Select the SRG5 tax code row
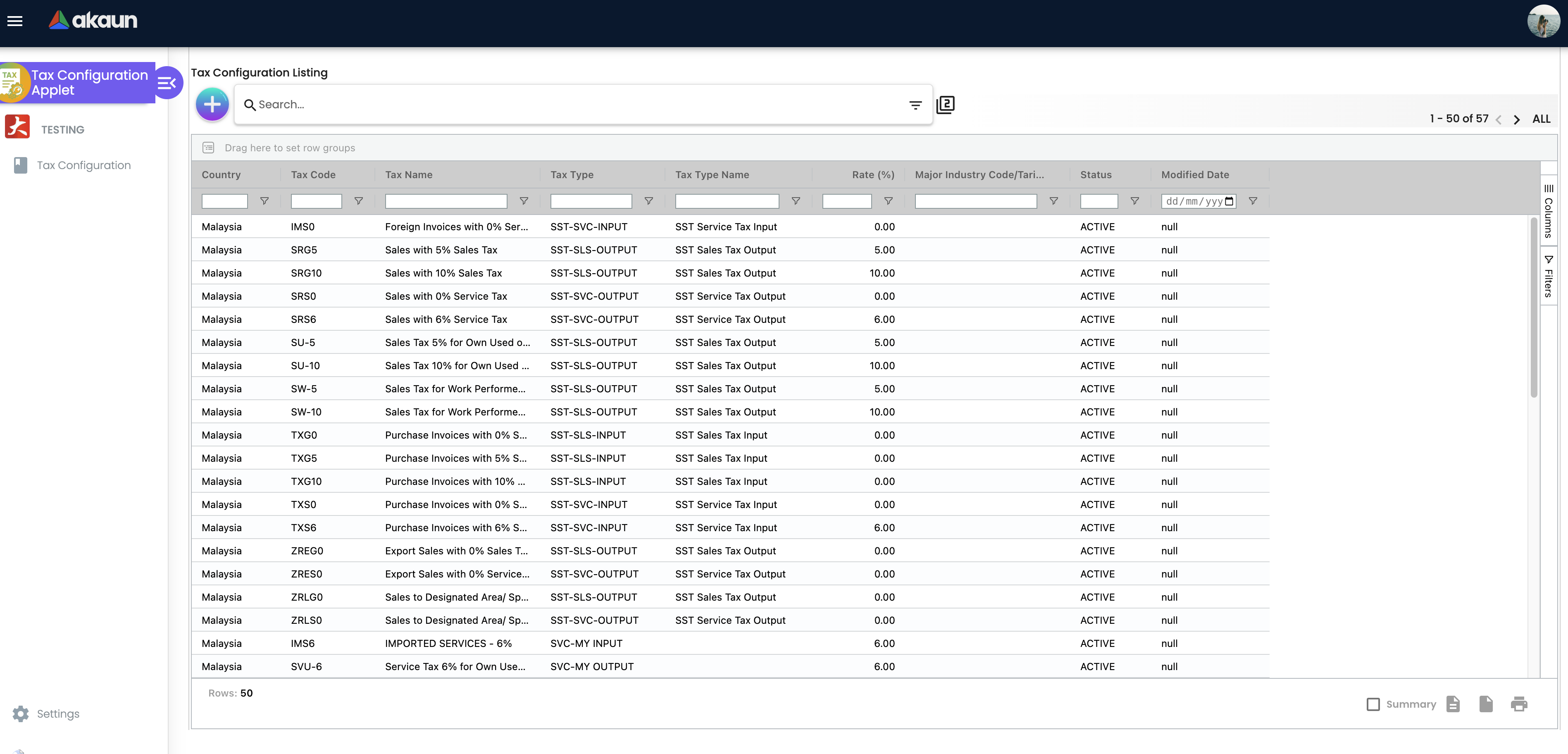 click(730, 250)
